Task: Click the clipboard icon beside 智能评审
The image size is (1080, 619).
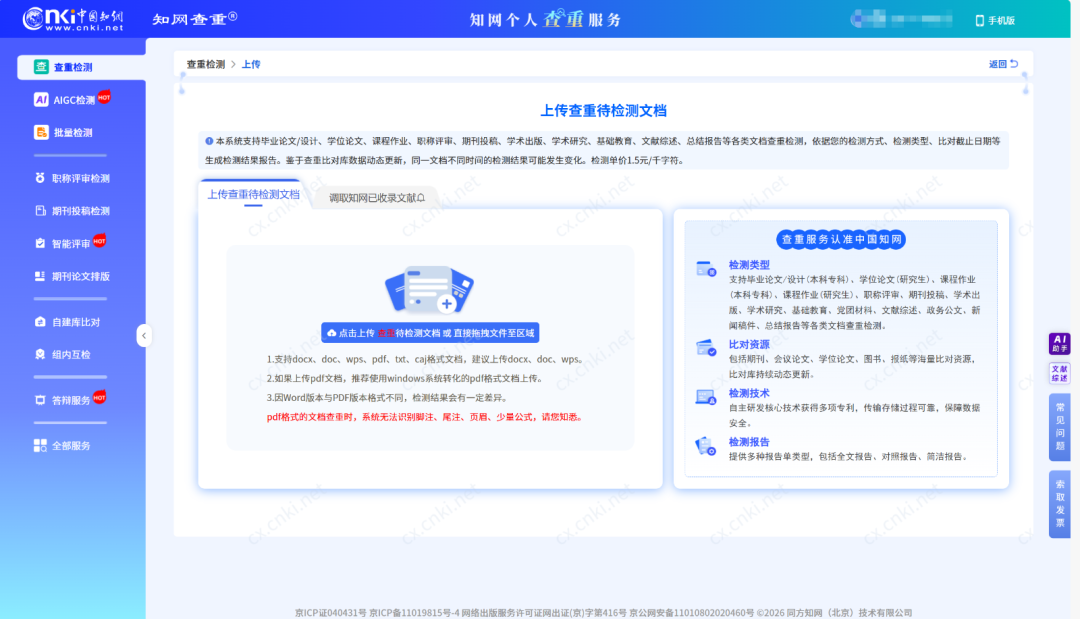Action: pyautogui.click(x=40, y=243)
